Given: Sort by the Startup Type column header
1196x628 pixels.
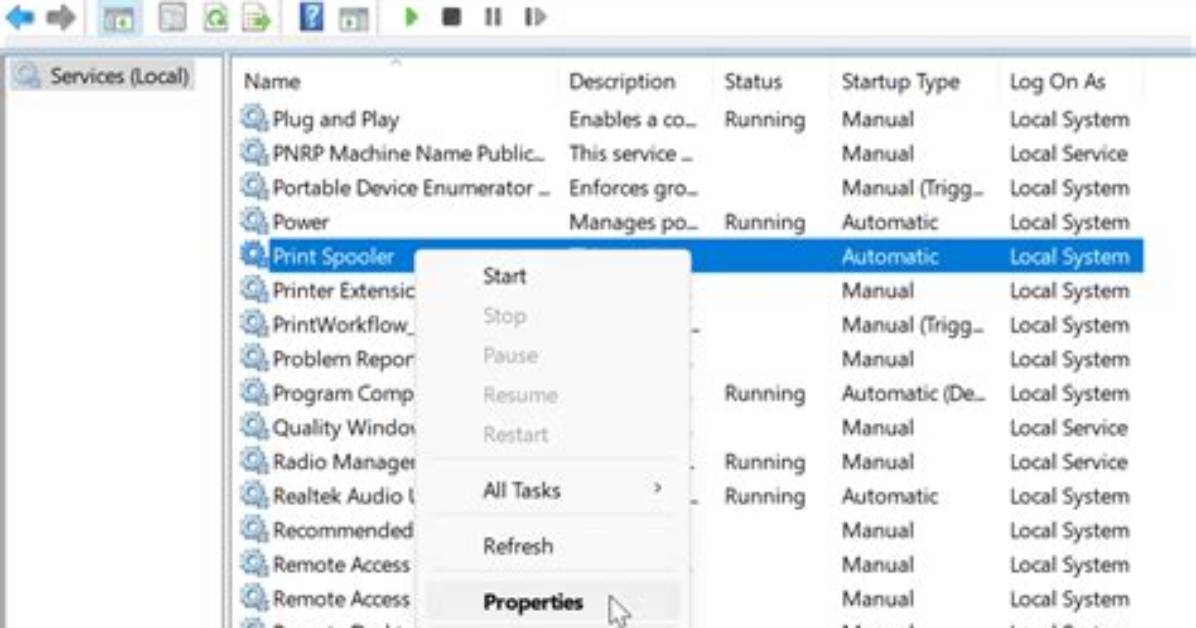Looking at the screenshot, I should click(900, 82).
